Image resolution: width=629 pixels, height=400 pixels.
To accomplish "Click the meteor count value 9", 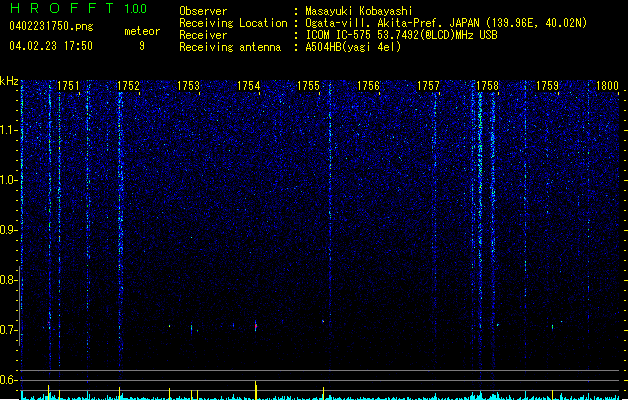I will (142, 46).
